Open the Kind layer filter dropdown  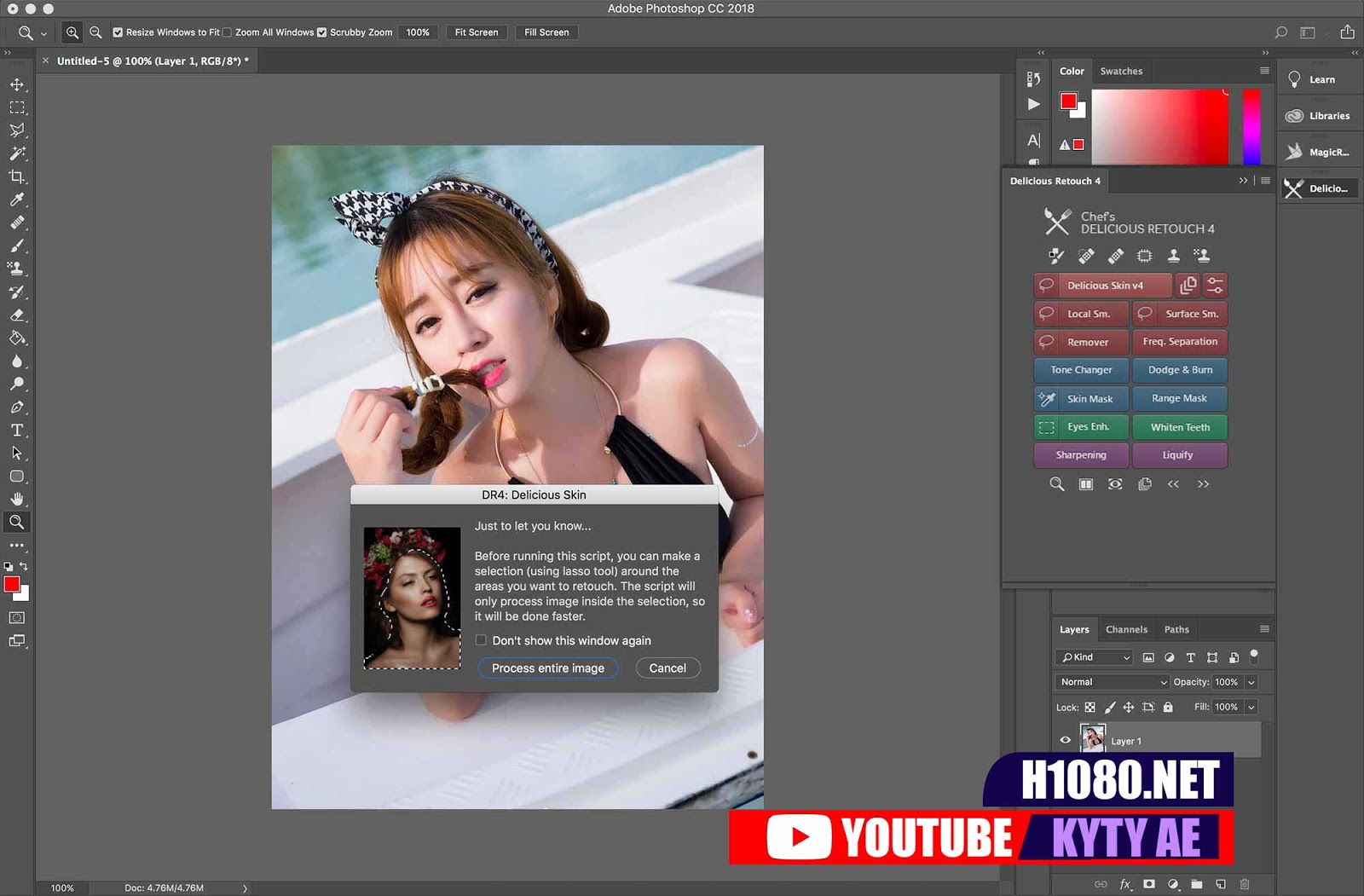[1095, 657]
